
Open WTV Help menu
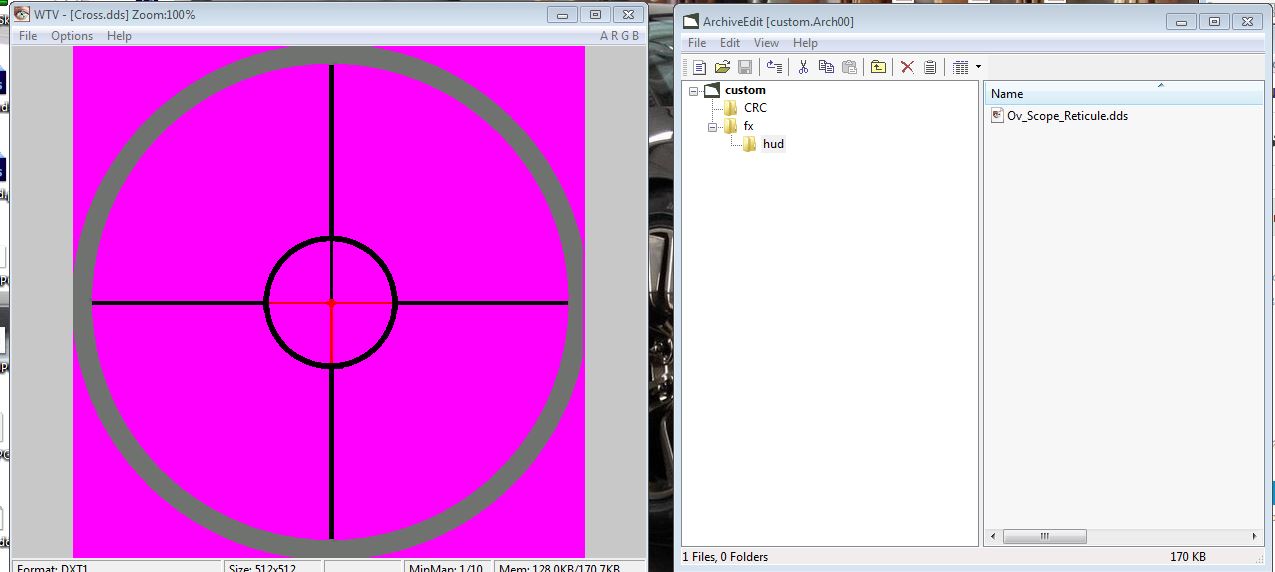[119, 36]
